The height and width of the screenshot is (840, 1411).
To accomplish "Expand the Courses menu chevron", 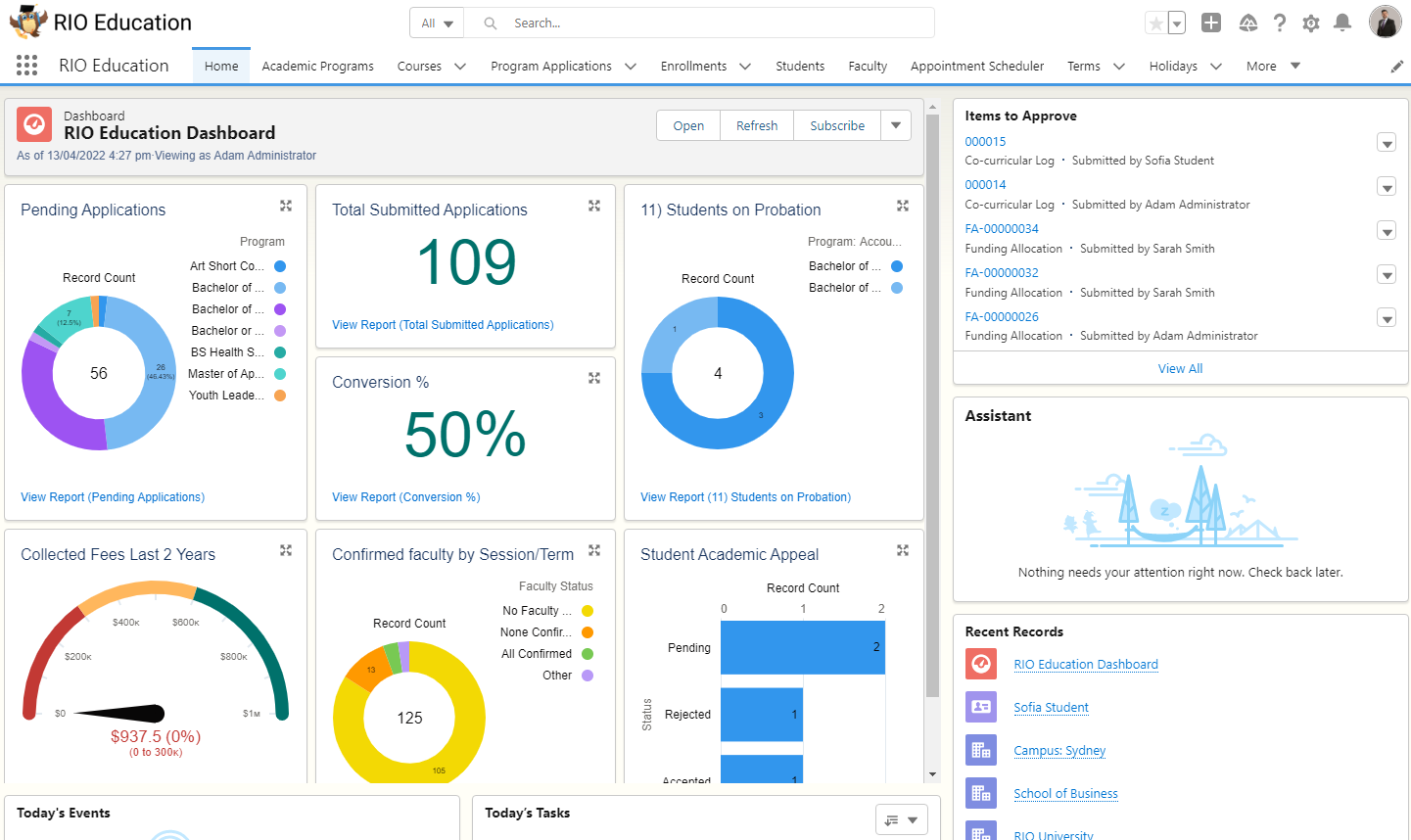I will coord(460,67).
